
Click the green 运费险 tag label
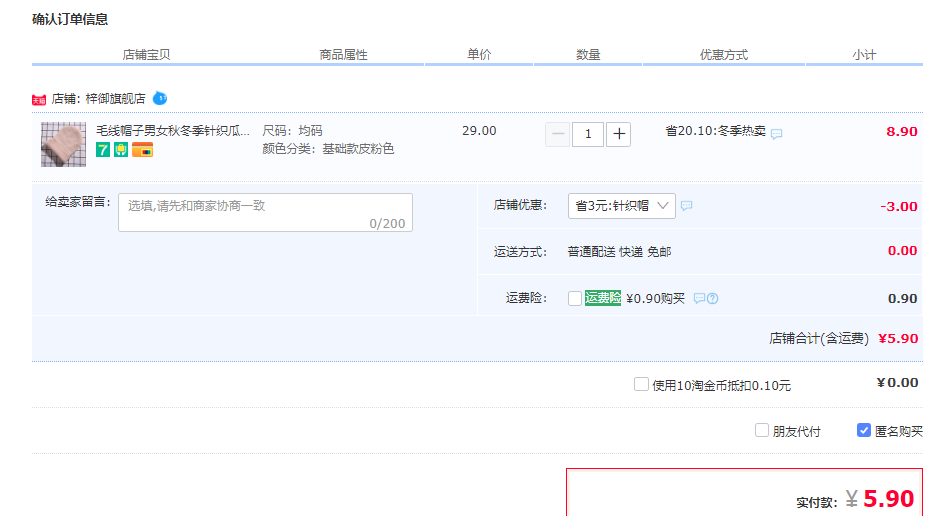tap(603, 298)
